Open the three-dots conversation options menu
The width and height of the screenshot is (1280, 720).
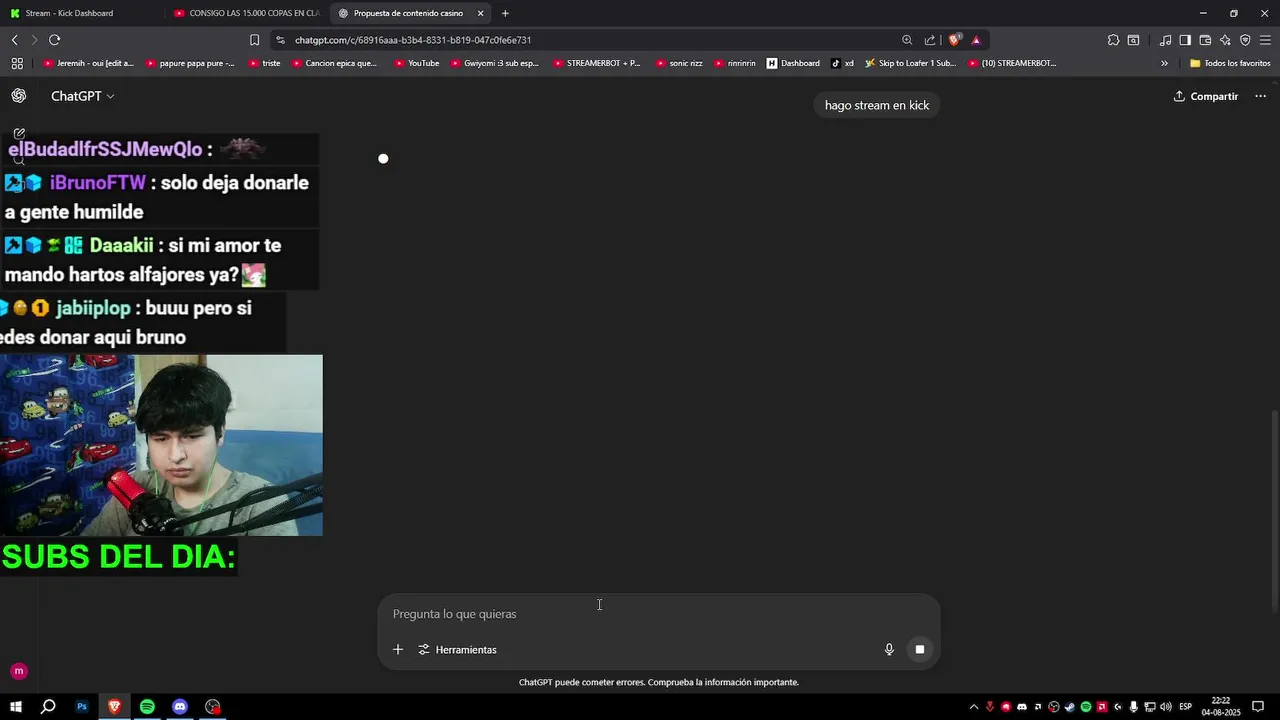[x=1260, y=96]
